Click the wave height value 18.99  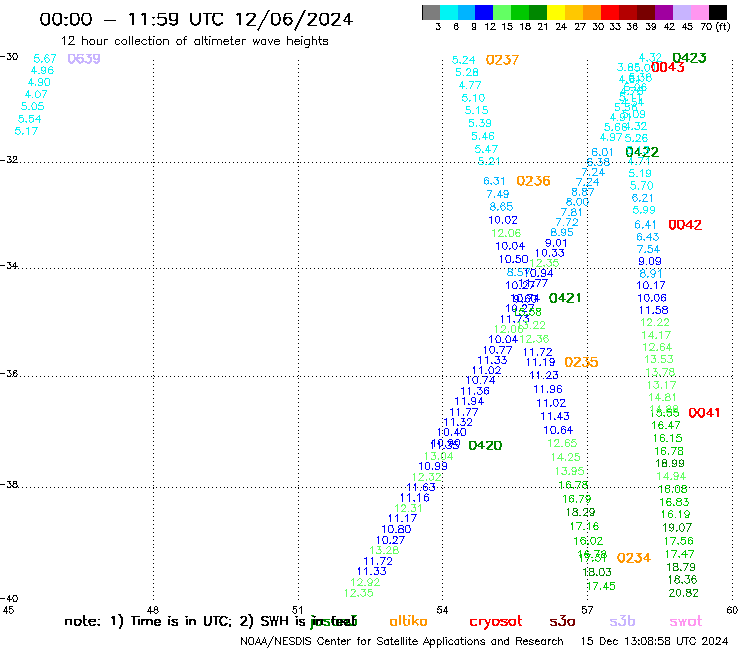point(670,464)
